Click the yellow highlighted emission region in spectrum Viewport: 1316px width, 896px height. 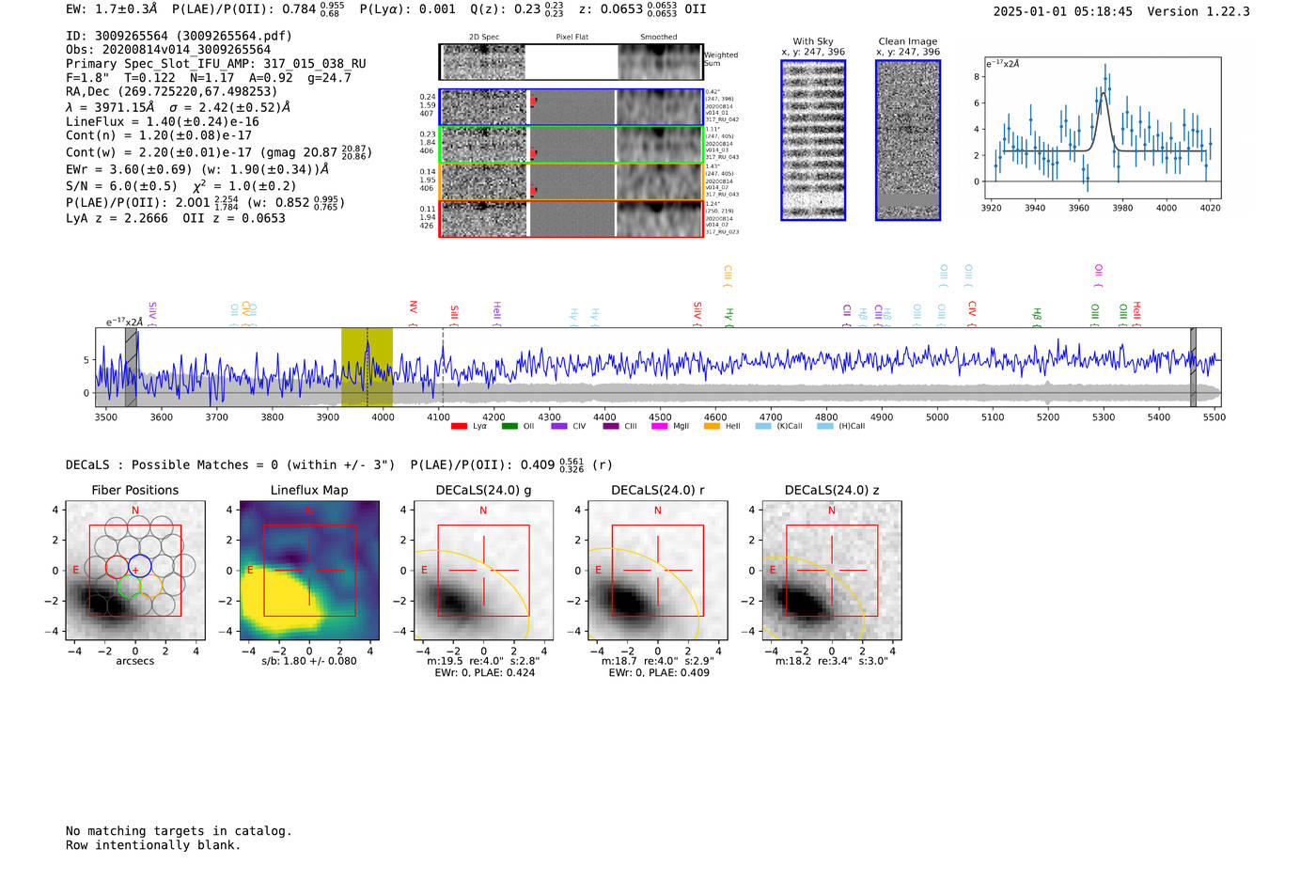click(367, 368)
